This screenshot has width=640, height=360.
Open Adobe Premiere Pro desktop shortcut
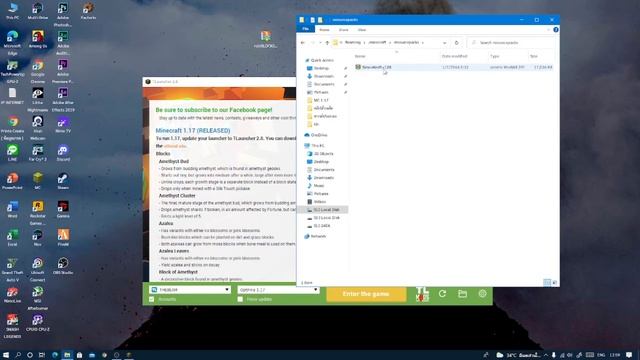pyautogui.click(x=63, y=71)
